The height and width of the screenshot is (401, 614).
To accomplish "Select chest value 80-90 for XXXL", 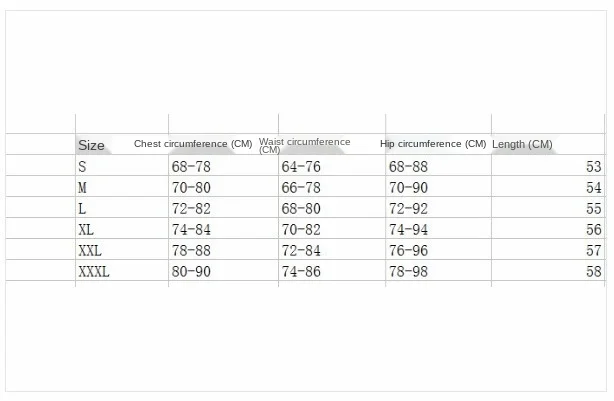I will (x=190, y=272).
